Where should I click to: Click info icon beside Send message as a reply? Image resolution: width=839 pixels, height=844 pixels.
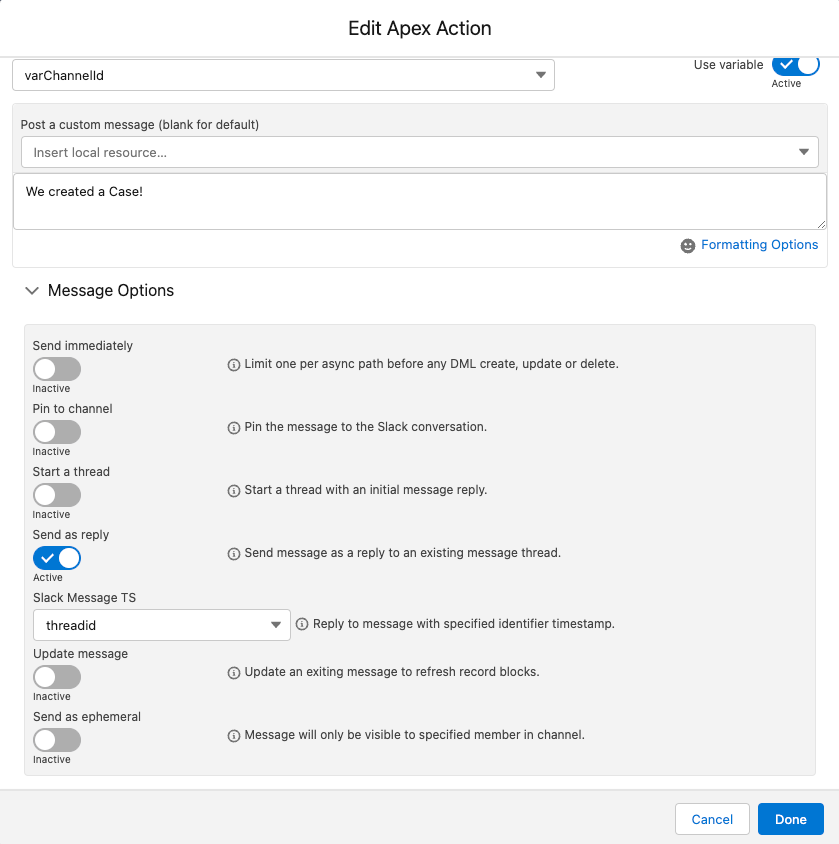point(234,554)
